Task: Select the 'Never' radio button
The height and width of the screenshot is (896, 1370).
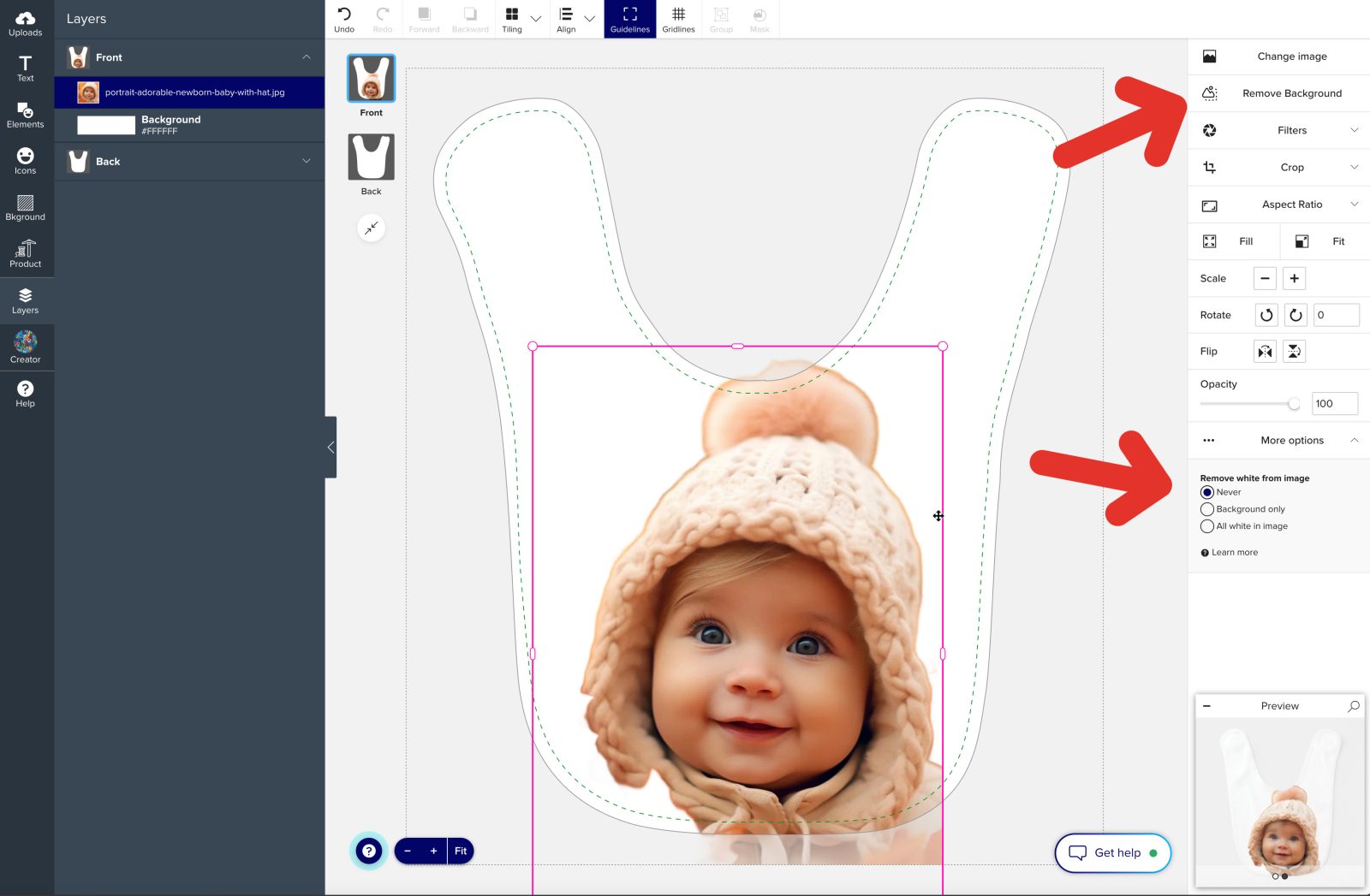Action: click(1207, 492)
